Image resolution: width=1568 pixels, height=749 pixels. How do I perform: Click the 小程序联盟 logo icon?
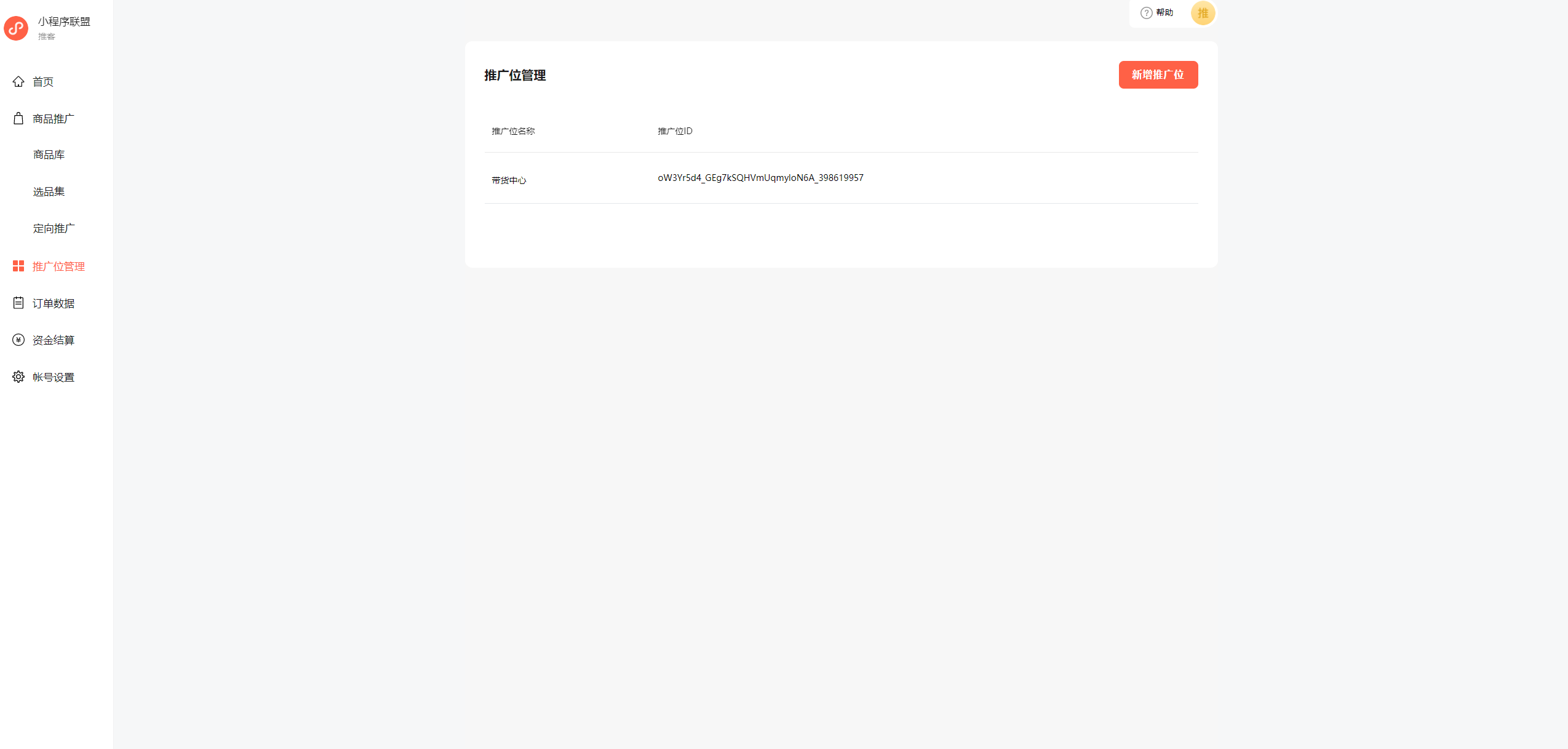(16, 28)
